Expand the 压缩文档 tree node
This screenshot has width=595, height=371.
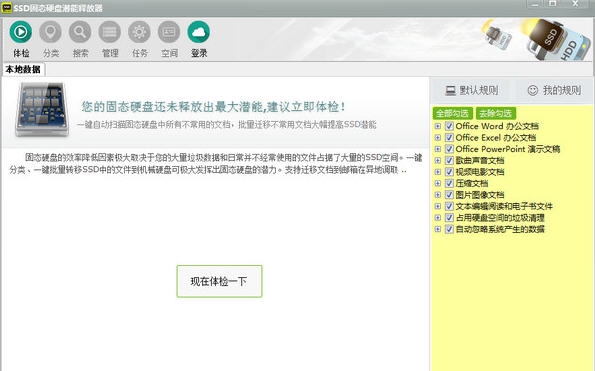[x=438, y=183]
